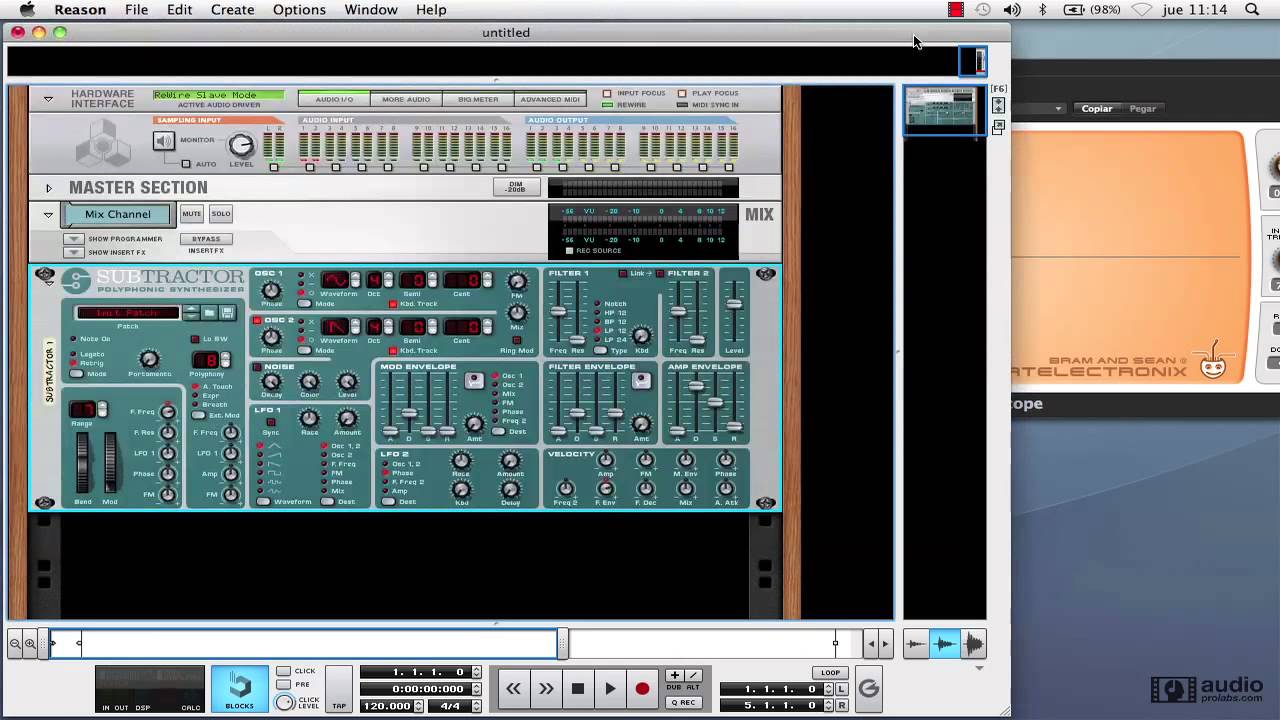1280x720 pixels.
Task: Switch to the ADVANCED MIDI tab
Action: point(550,99)
